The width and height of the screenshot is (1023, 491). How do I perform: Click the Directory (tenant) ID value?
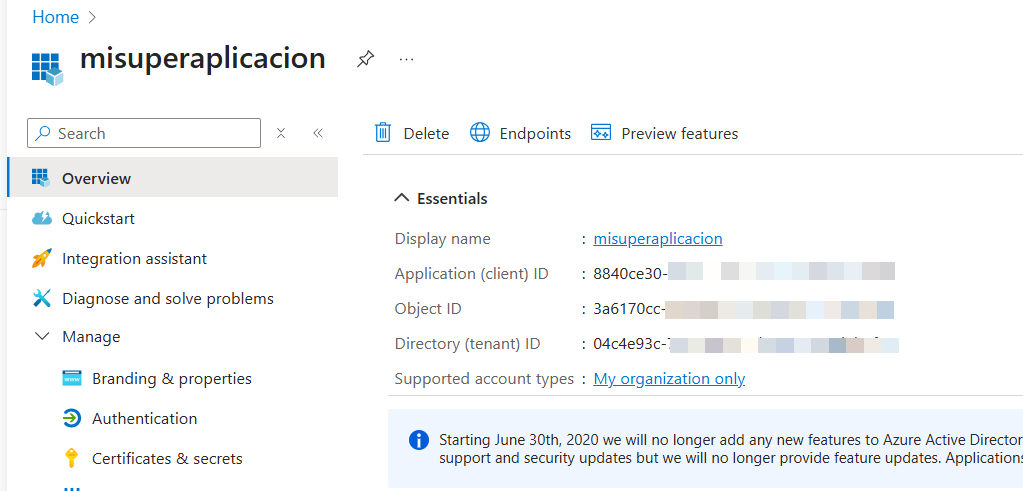746,344
